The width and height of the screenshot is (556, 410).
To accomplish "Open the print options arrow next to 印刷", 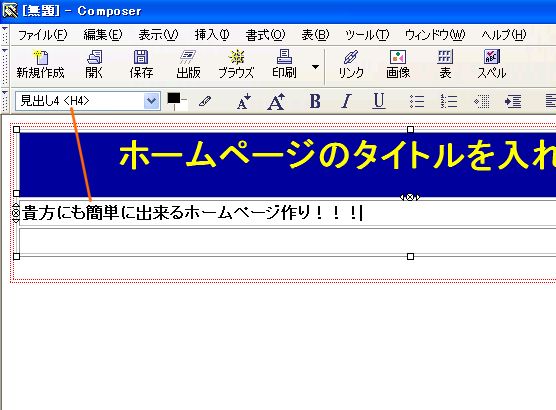I will coord(315,67).
